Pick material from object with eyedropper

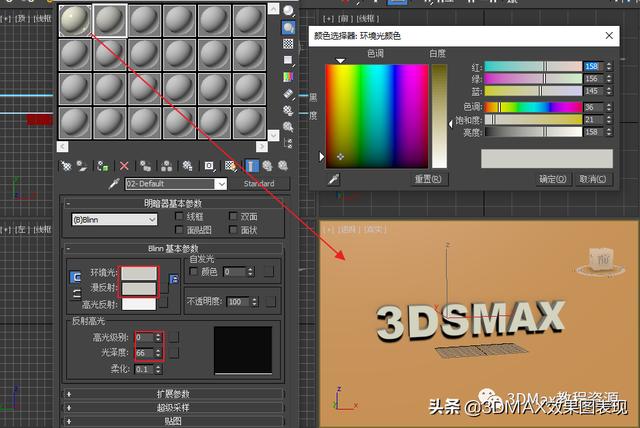click(x=114, y=184)
